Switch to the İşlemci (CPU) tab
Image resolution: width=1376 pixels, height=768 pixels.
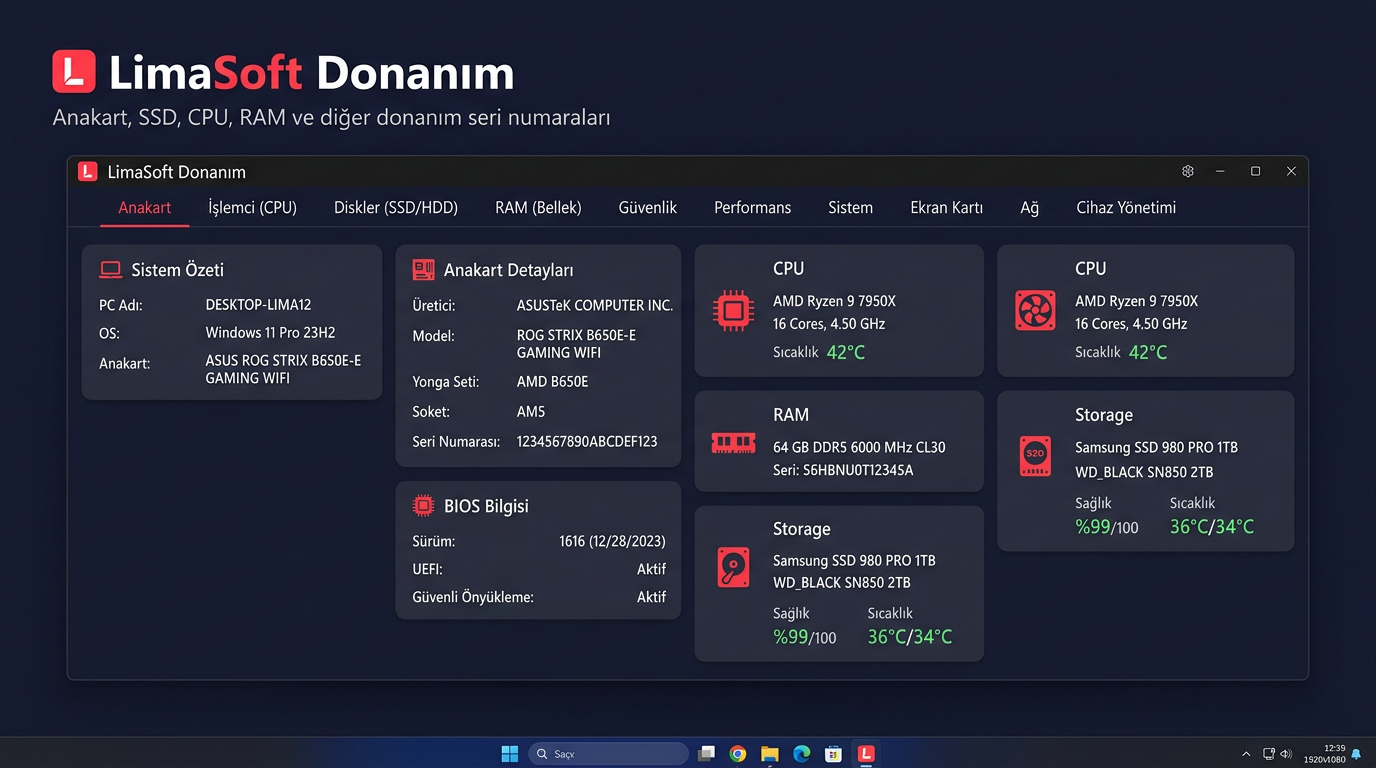pyautogui.click(x=252, y=208)
